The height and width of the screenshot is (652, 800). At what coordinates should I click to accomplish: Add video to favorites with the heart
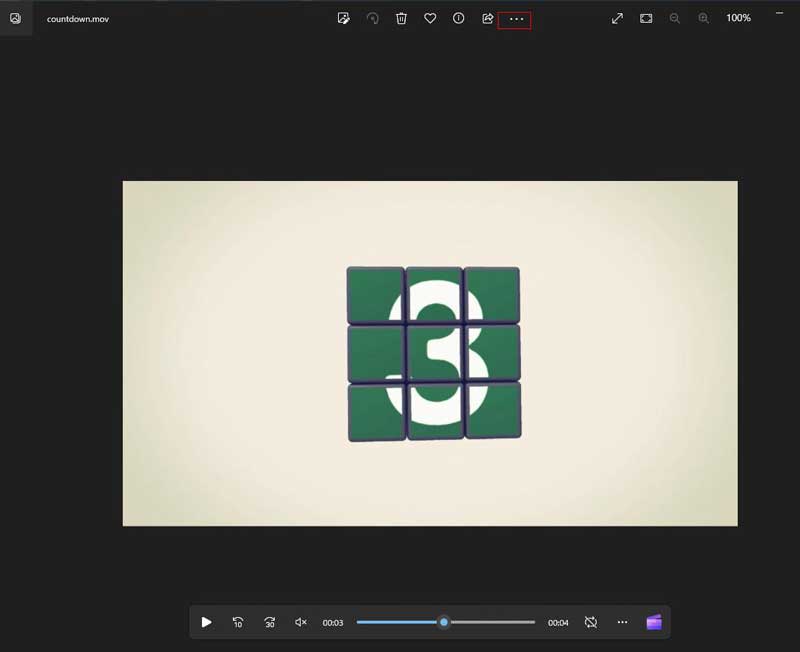430,18
